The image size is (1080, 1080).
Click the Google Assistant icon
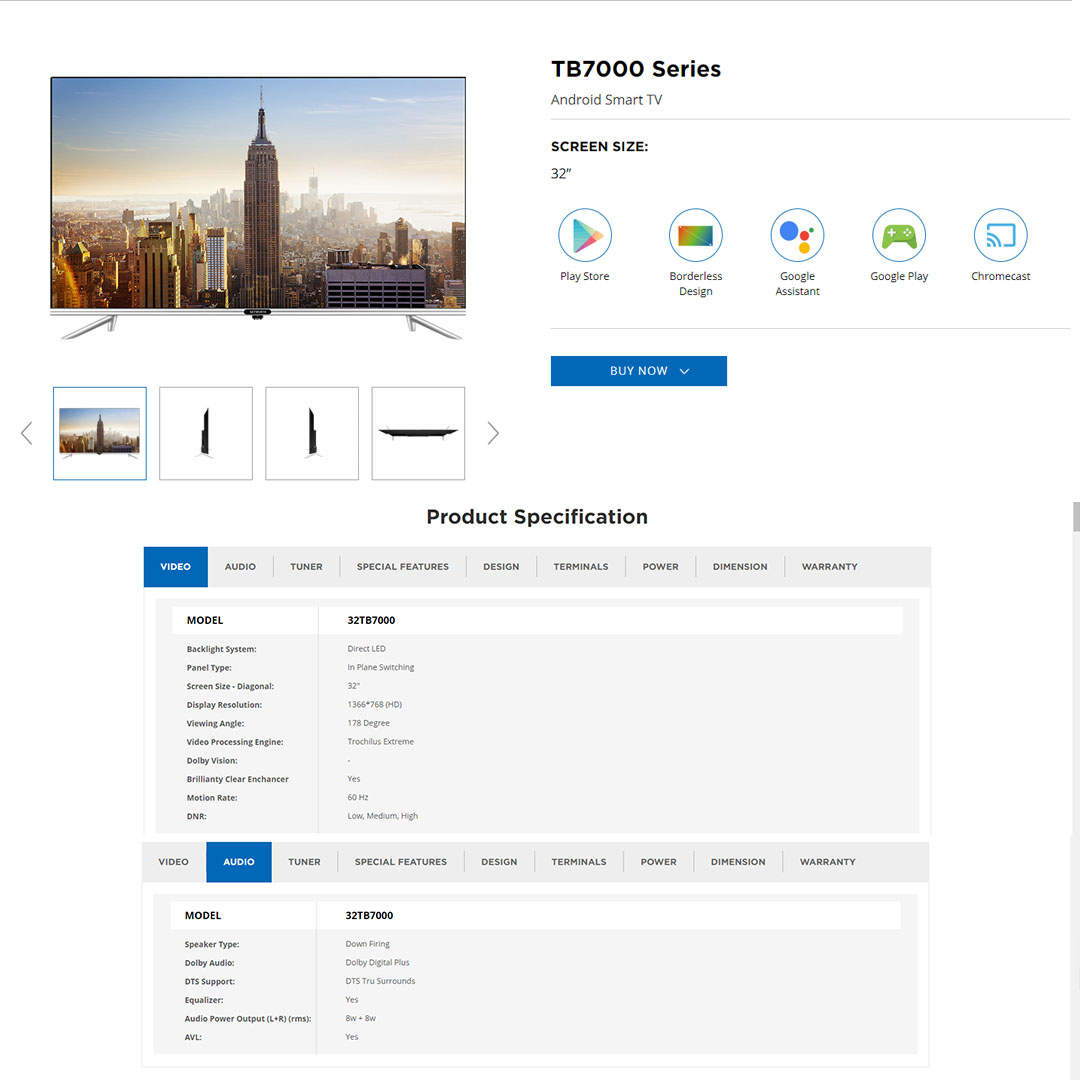pyautogui.click(x=797, y=235)
